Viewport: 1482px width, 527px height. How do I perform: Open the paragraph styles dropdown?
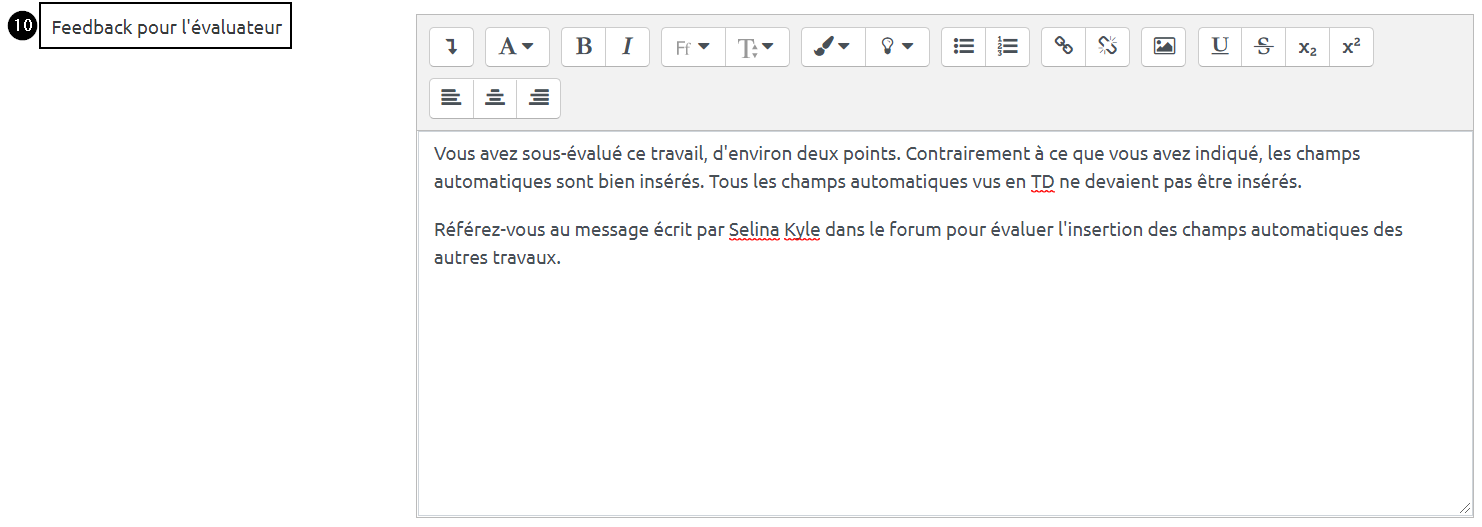tap(517, 47)
